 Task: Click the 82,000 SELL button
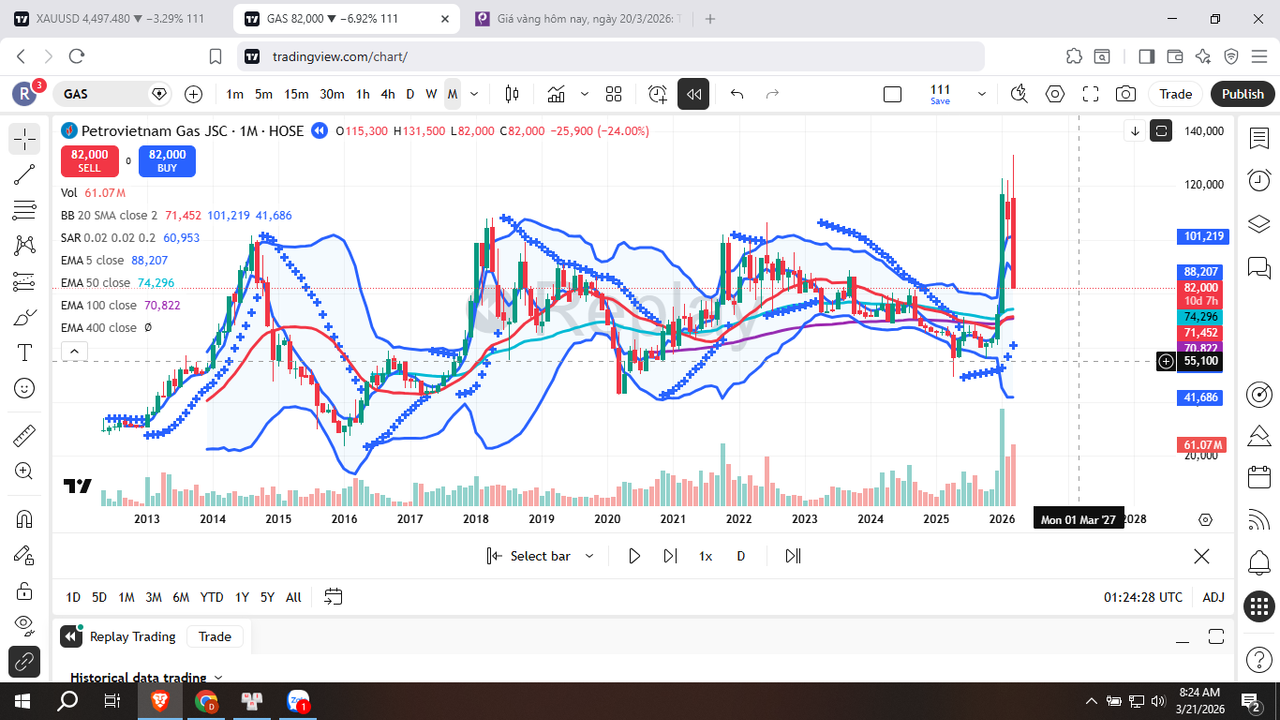click(x=90, y=161)
